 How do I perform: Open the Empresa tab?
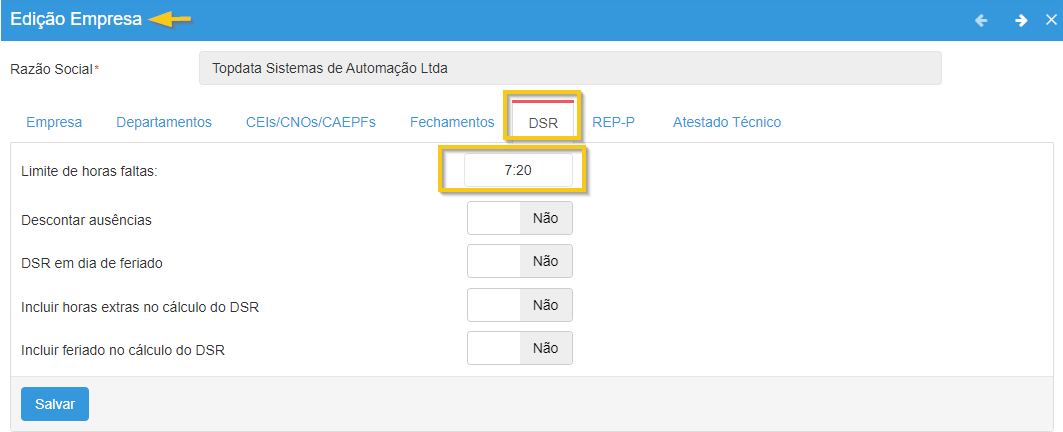click(x=54, y=122)
